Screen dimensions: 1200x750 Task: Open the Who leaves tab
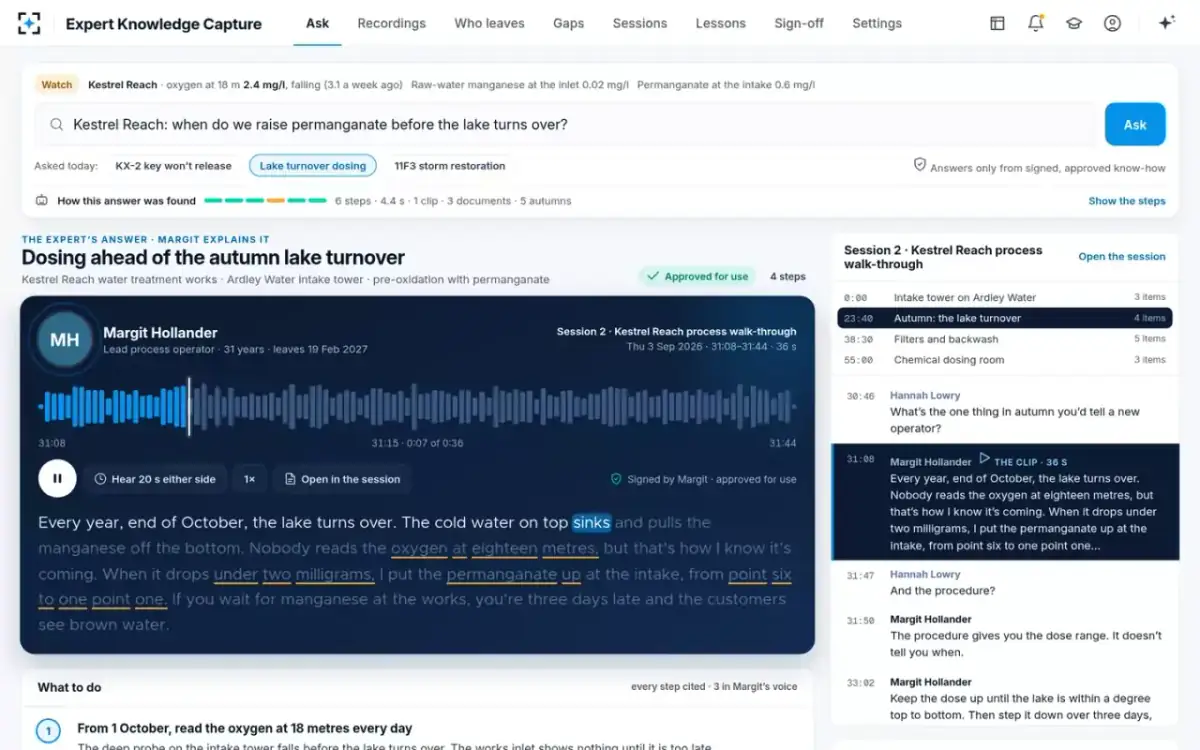[x=490, y=23]
